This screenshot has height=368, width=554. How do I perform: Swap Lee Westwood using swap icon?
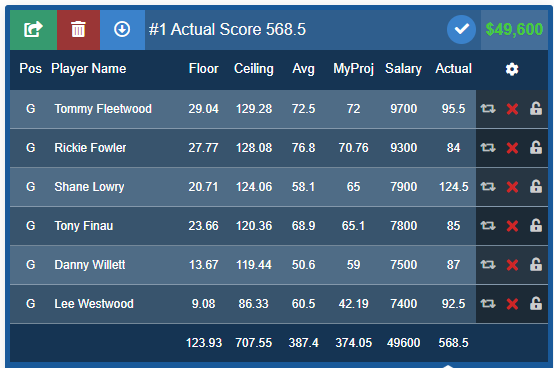(x=488, y=304)
